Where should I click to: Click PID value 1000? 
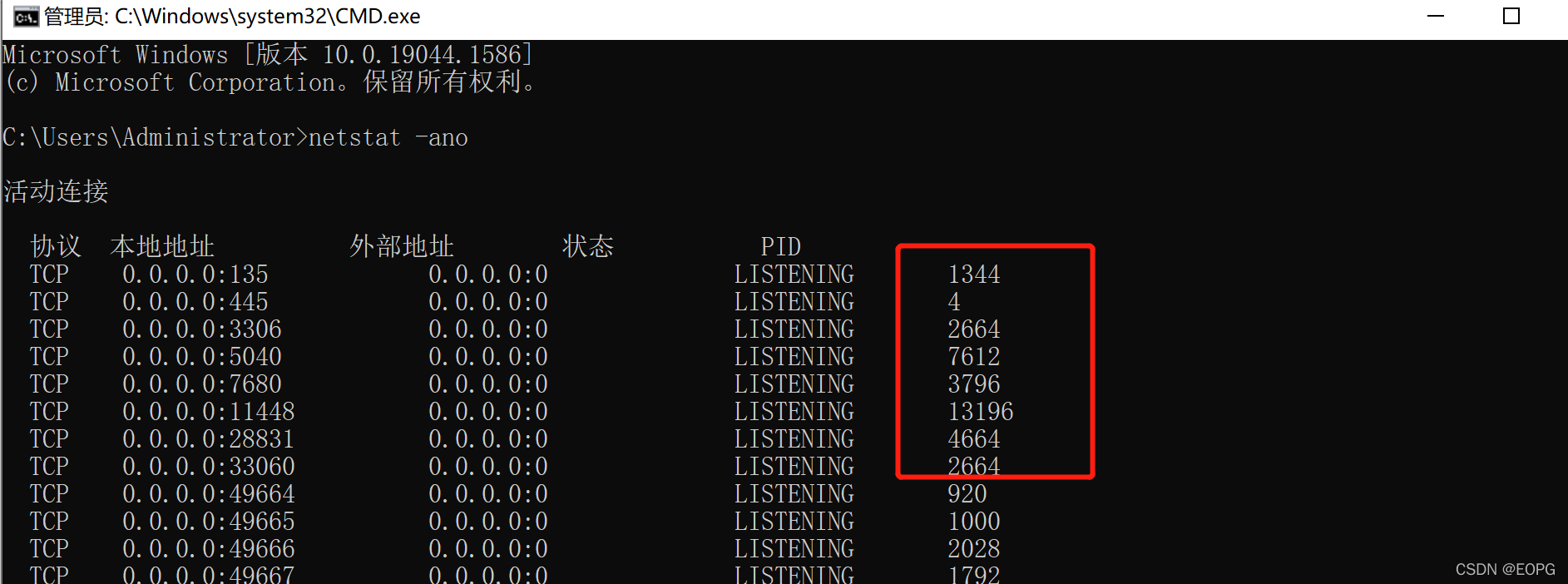coord(974,522)
